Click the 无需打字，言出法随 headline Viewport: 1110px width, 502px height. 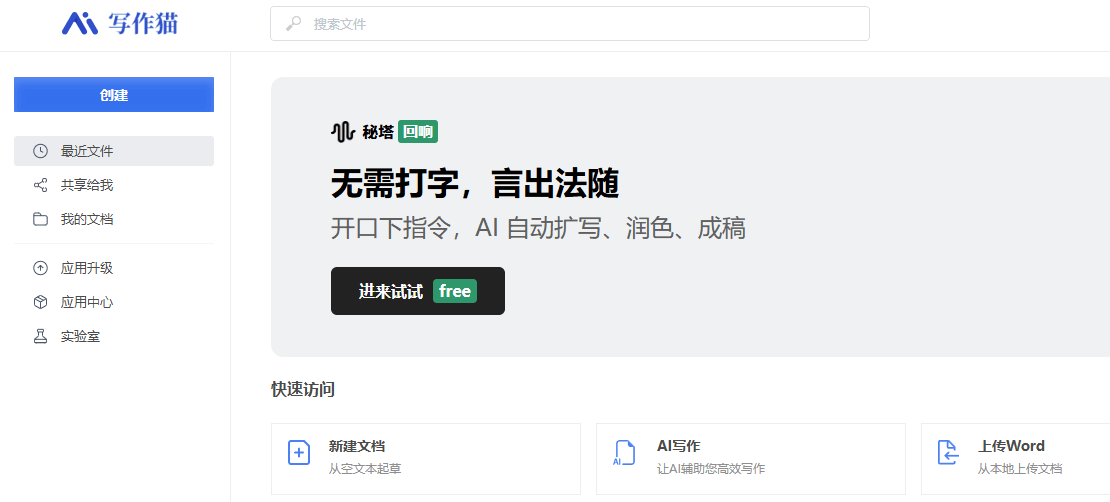[x=475, y=184]
